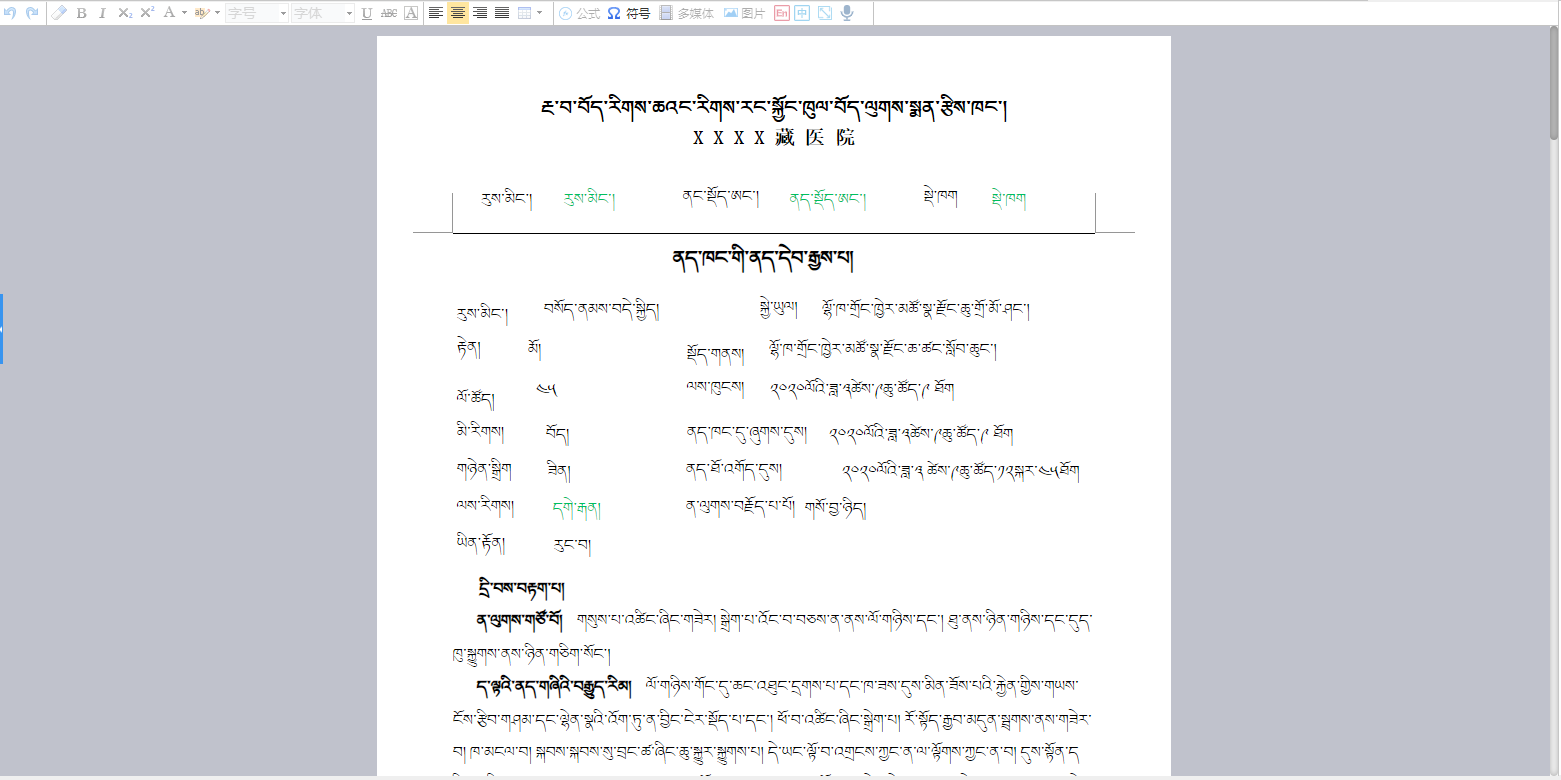Select the eraser clear-format tool

point(59,13)
